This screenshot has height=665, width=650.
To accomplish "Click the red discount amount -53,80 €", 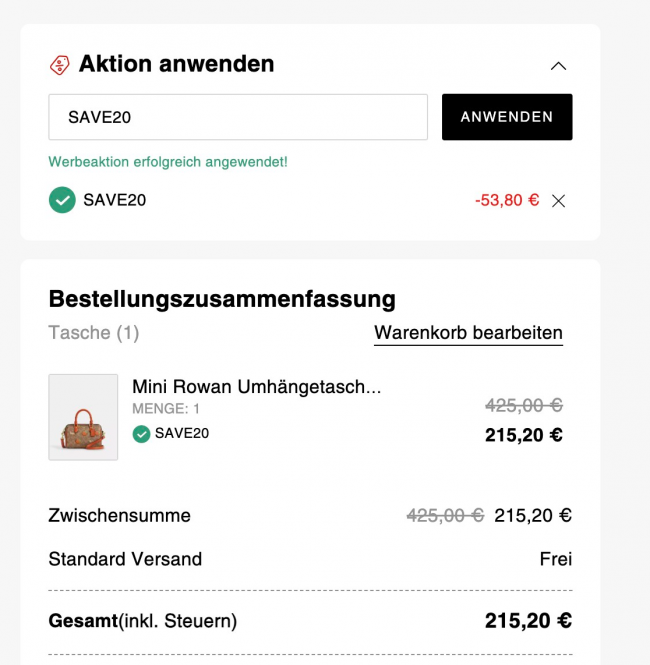I will [507, 200].
